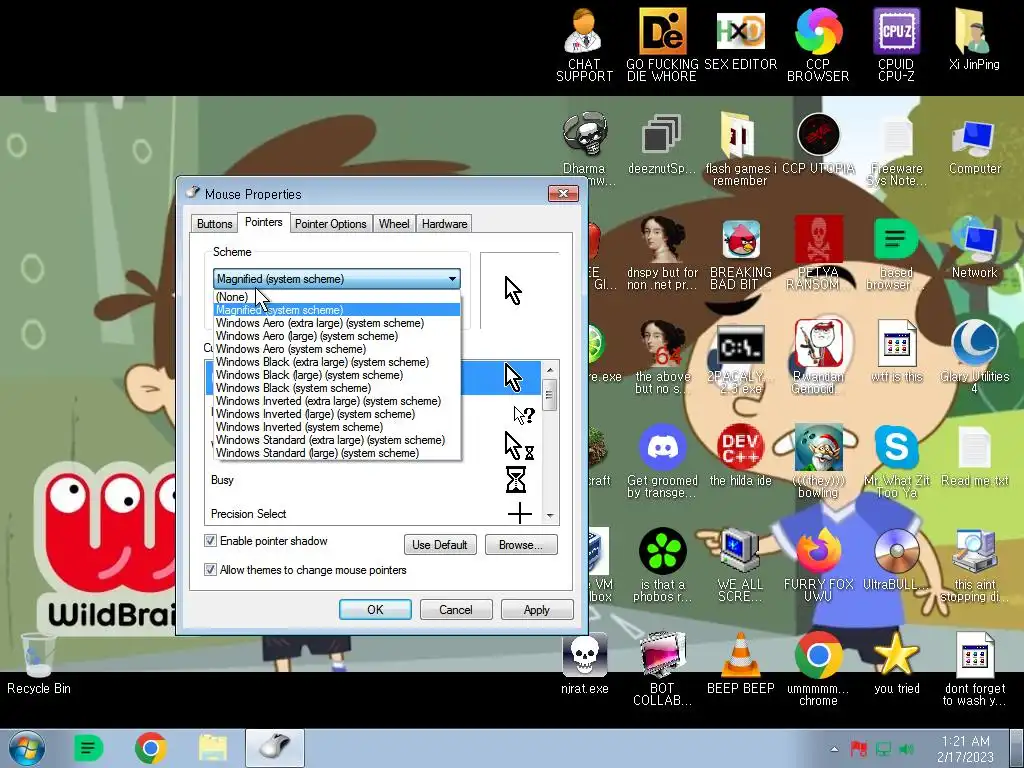1024x768 pixels.
Task: Choose Windows Standard (large) scheme
Action: (337, 453)
